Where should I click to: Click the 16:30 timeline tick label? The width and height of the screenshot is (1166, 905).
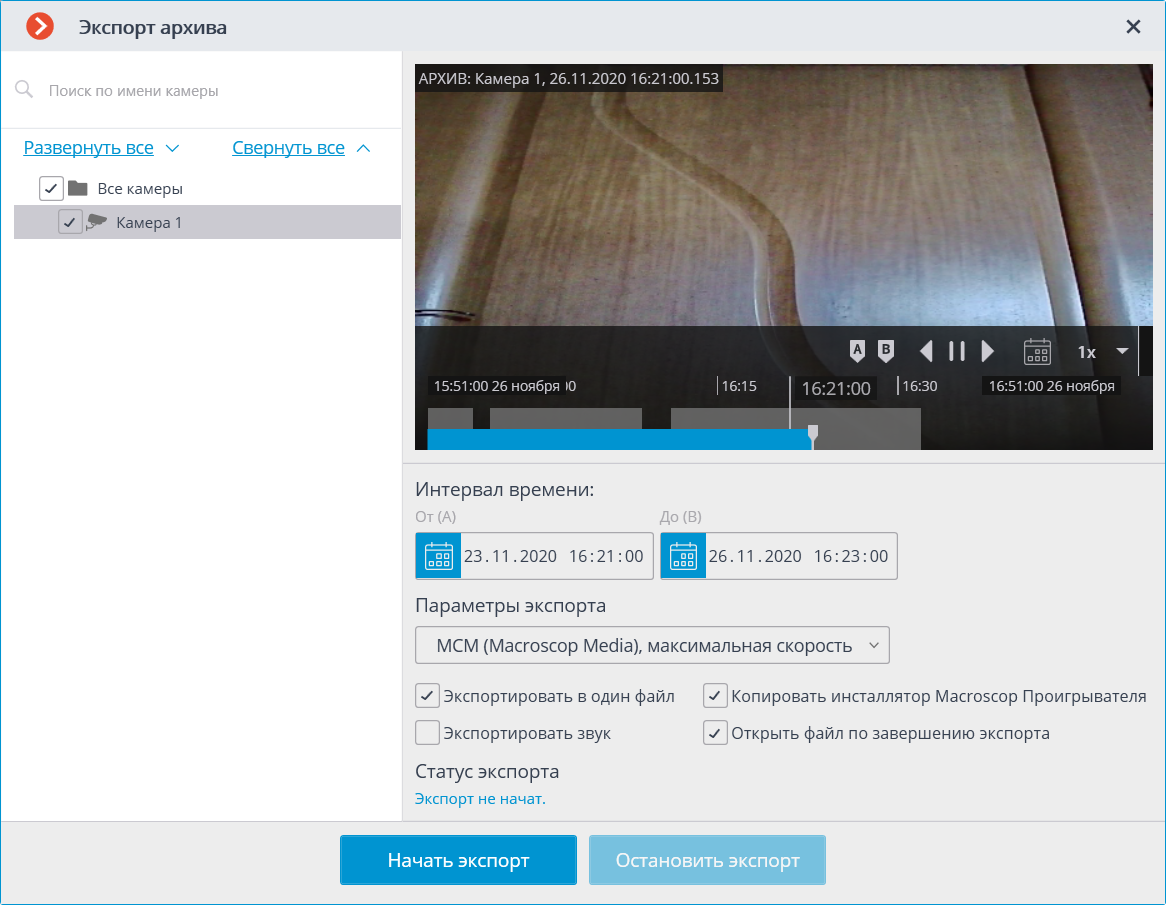pos(920,386)
